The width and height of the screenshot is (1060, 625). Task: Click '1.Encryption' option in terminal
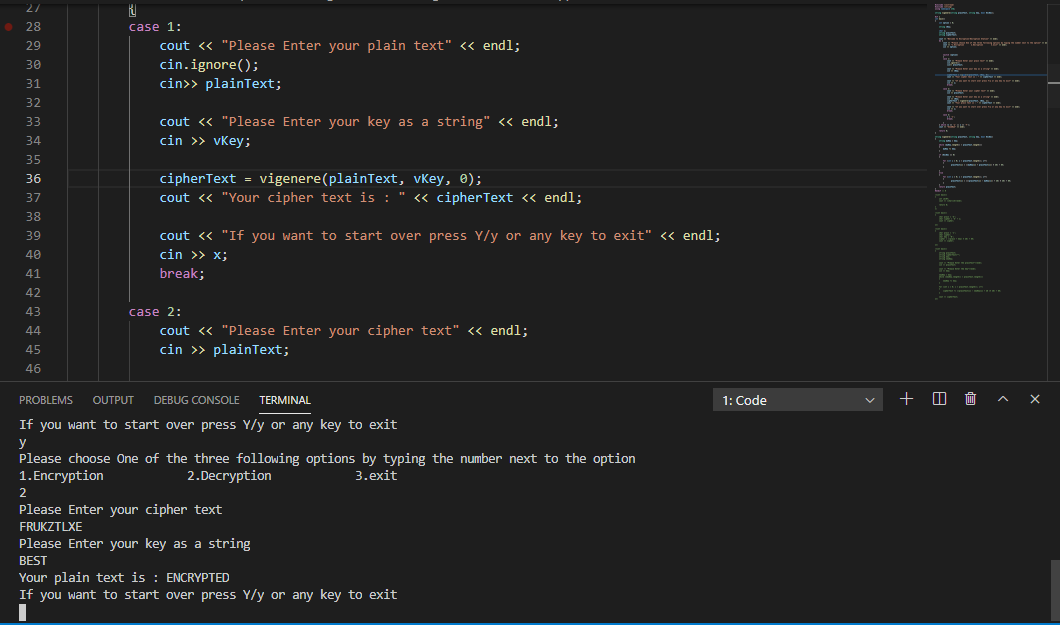pos(62,476)
